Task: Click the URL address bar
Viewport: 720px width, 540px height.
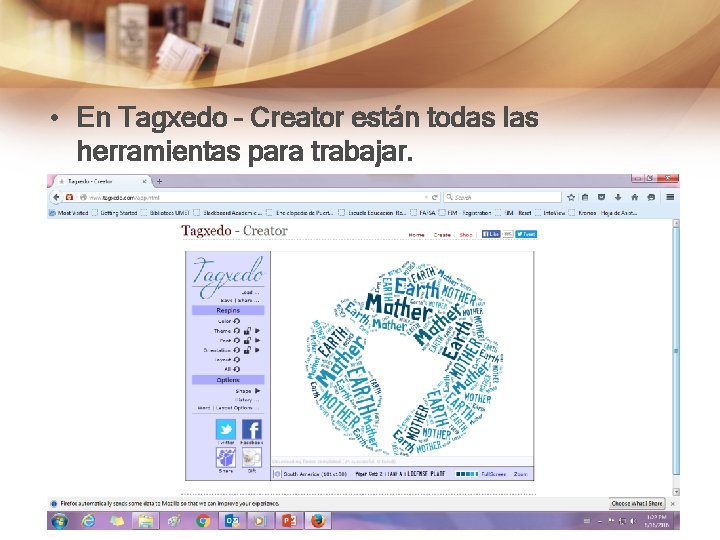Action: [255, 197]
